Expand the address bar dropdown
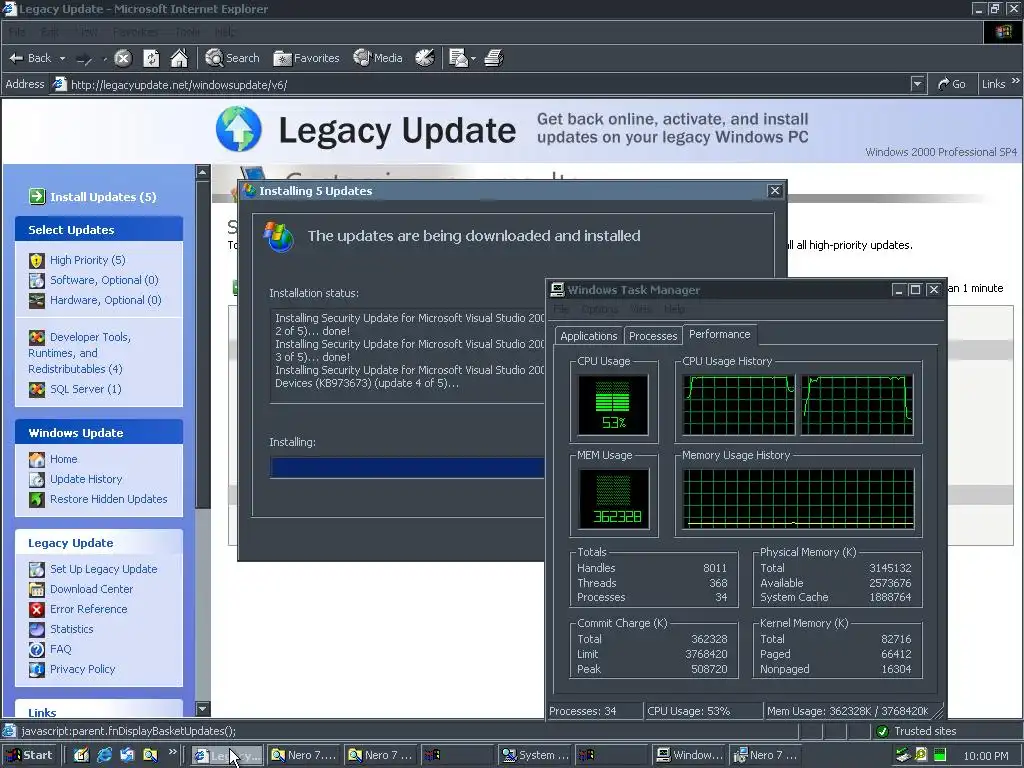This screenshot has height=768, width=1024. [918, 84]
